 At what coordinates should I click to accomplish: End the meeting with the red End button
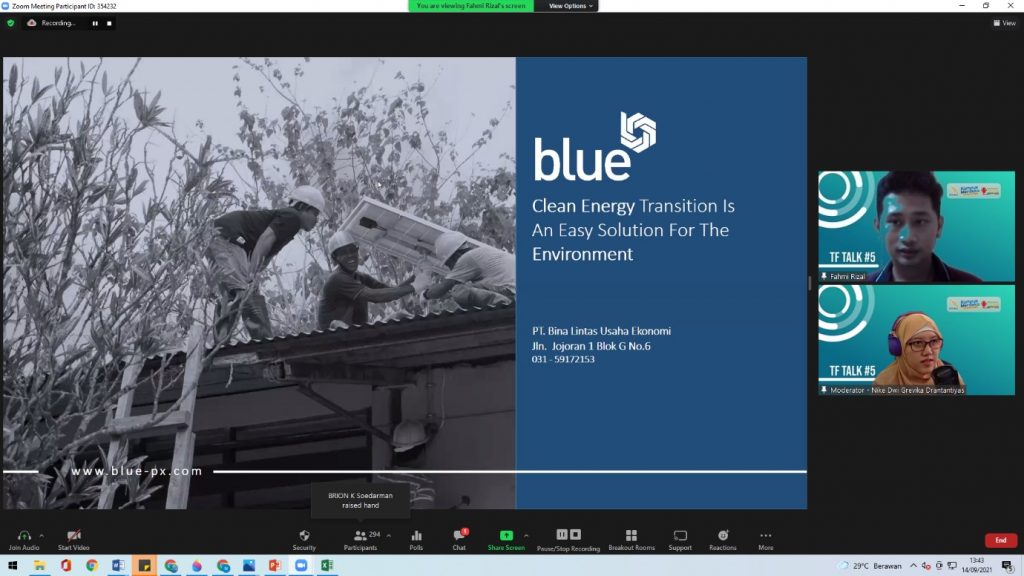point(1000,540)
